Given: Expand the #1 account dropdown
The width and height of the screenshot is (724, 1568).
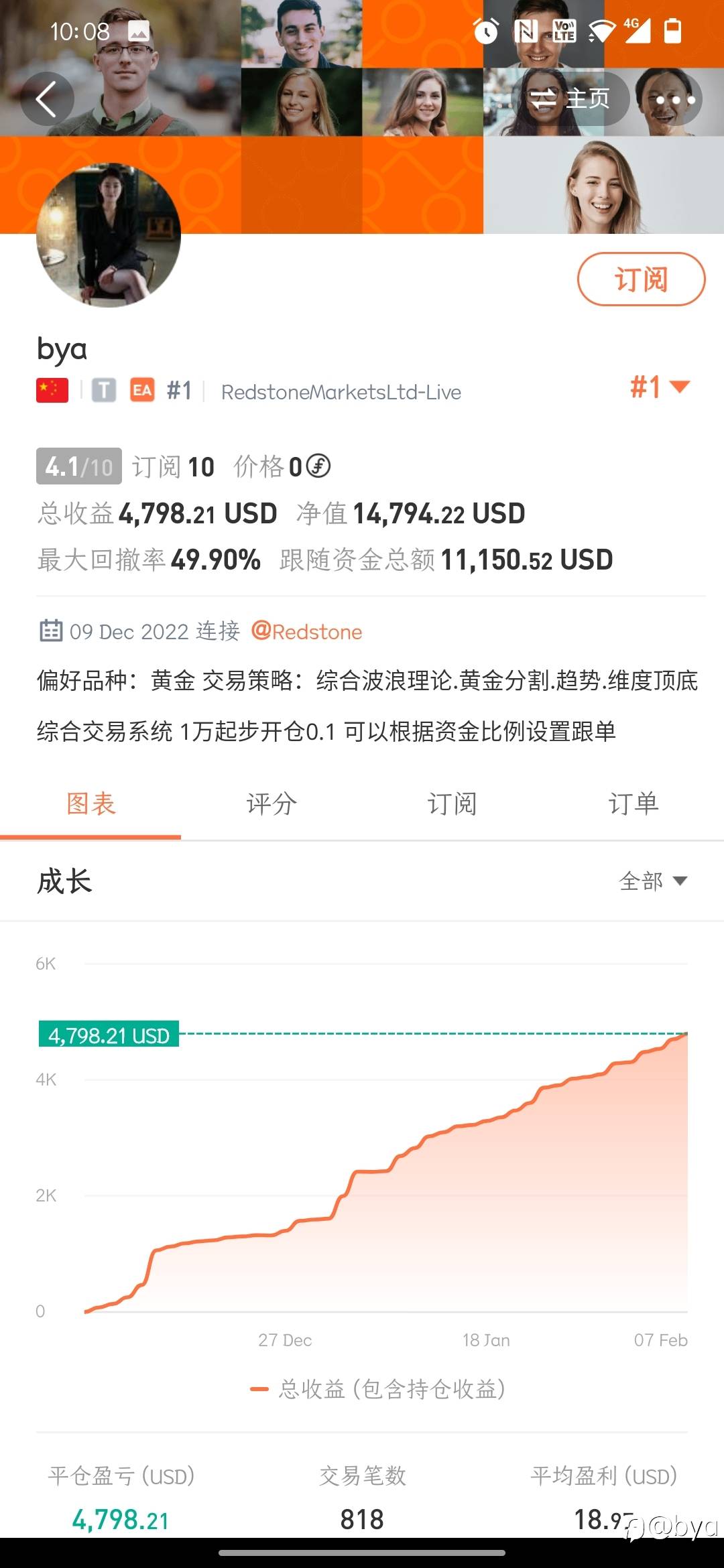Looking at the screenshot, I should pyautogui.click(x=660, y=387).
